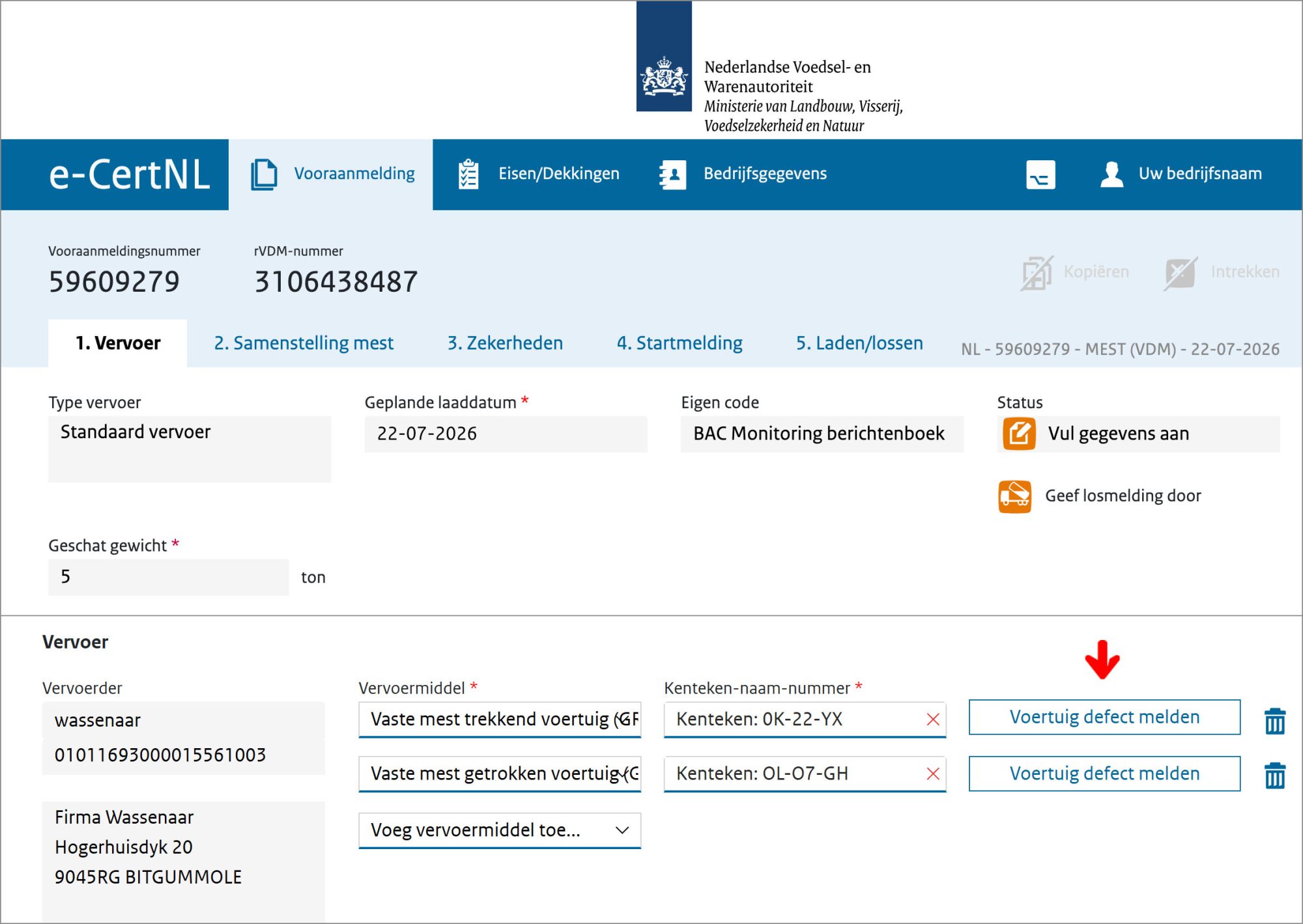Click the rVDM-nummer 3106438487
The height and width of the screenshot is (924, 1303).
336,281
